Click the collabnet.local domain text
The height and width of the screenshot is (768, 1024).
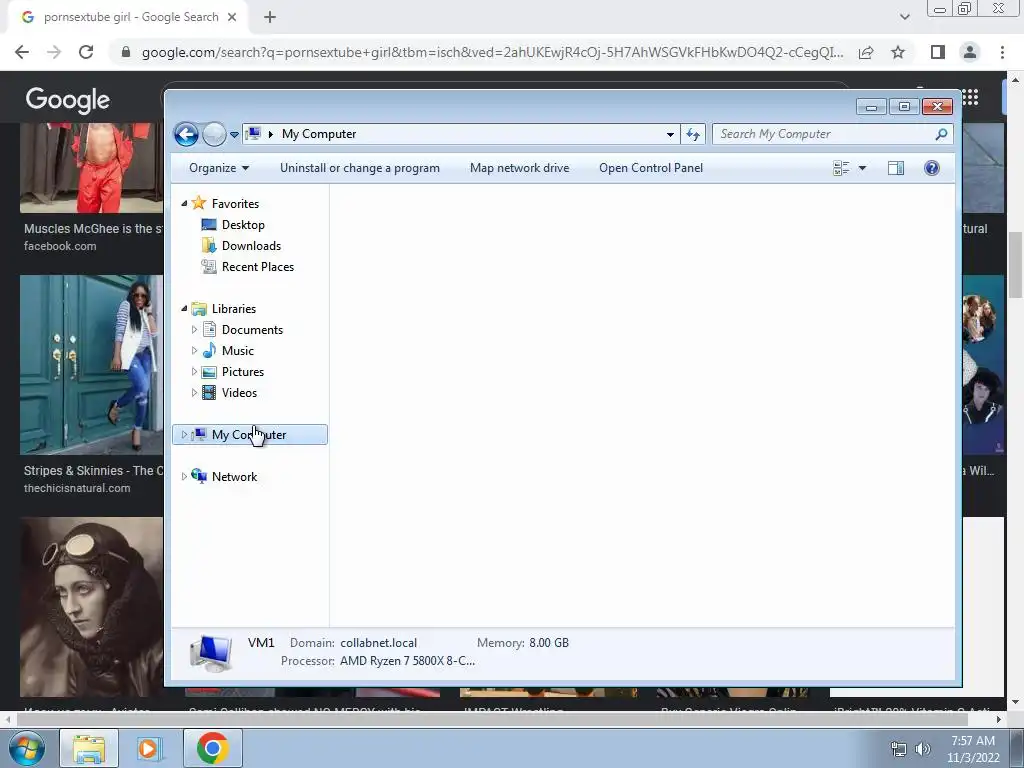(x=378, y=643)
